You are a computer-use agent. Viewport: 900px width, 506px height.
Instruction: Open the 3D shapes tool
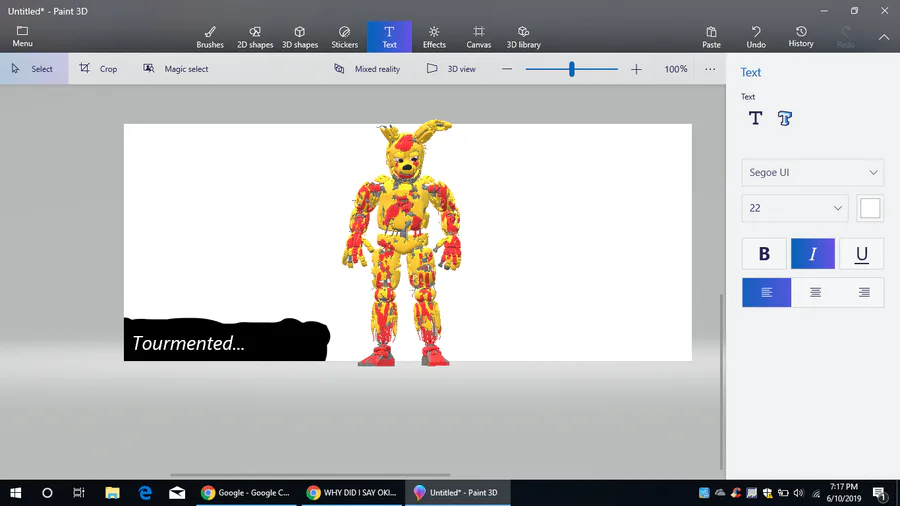[300, 37]
